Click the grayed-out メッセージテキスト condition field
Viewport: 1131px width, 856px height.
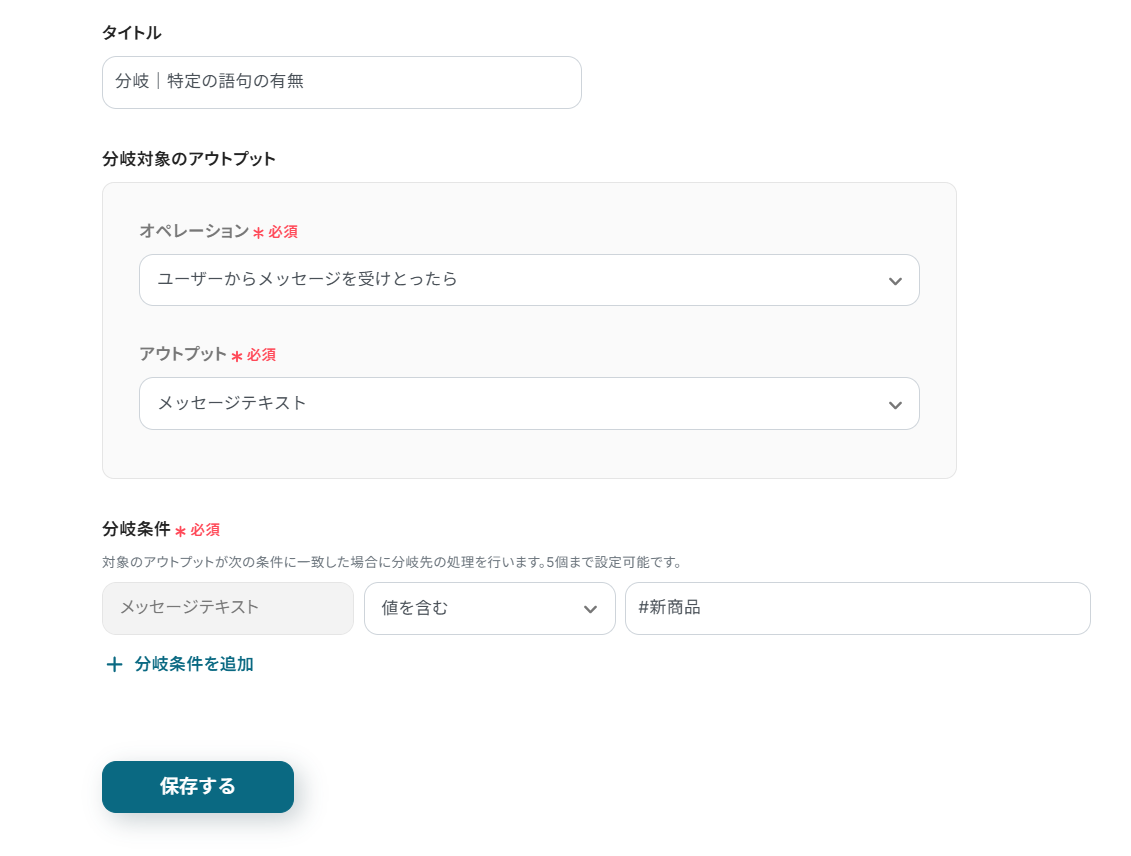[x=228, y=608]
